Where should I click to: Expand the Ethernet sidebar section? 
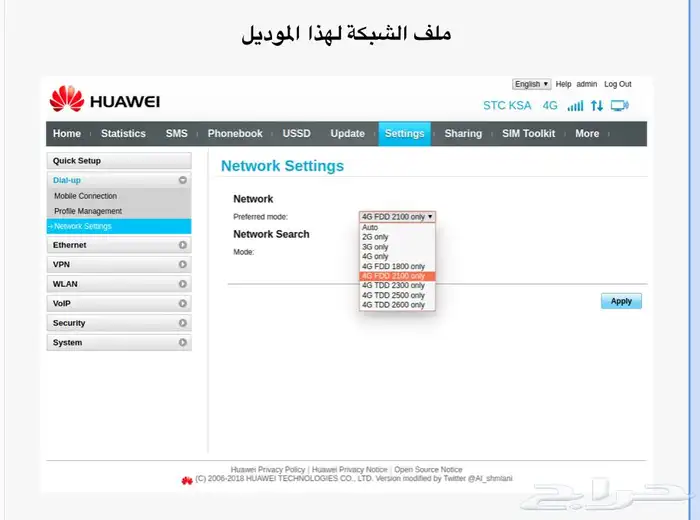119,245
